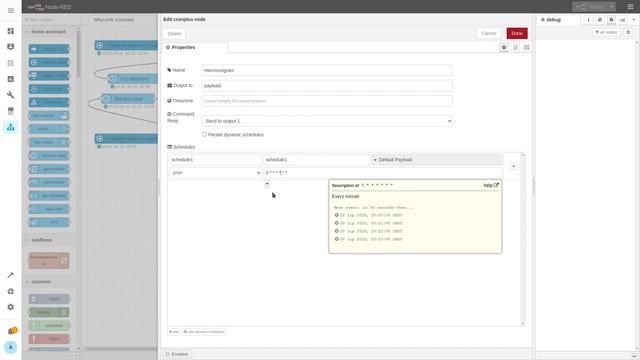Screen dimensions: 640x360
Task: Open the all nodes debug filter
Action: pyautogui.click(x=606, y=32)
